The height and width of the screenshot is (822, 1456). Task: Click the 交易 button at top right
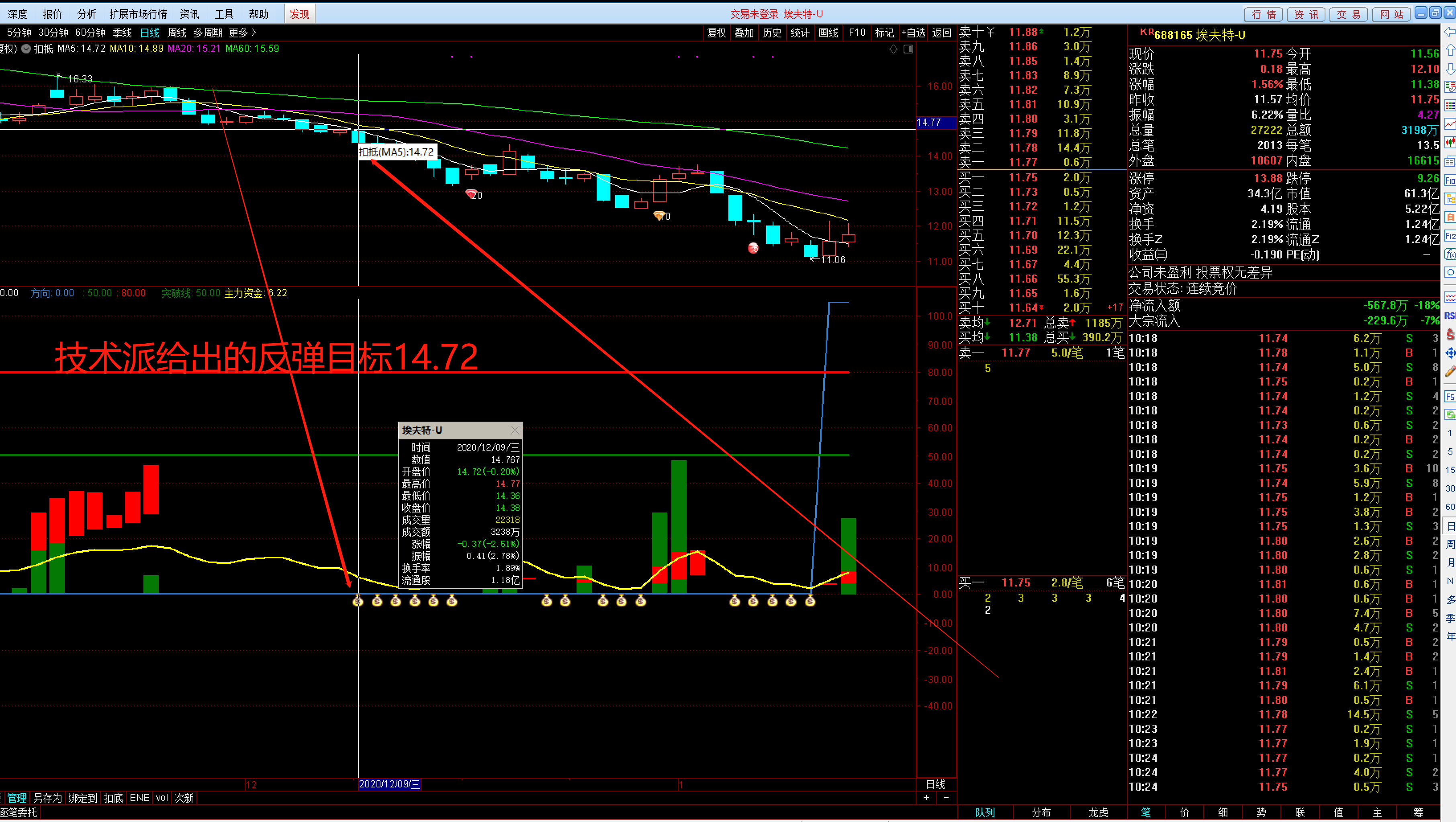point(1348,14)
